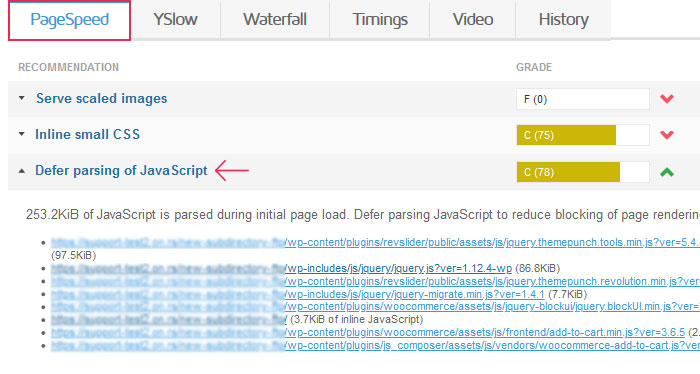Click the red down arrow beside C (75)
Image resolution: width=700 pixels, height=374 pixels.
click(667, 135)
